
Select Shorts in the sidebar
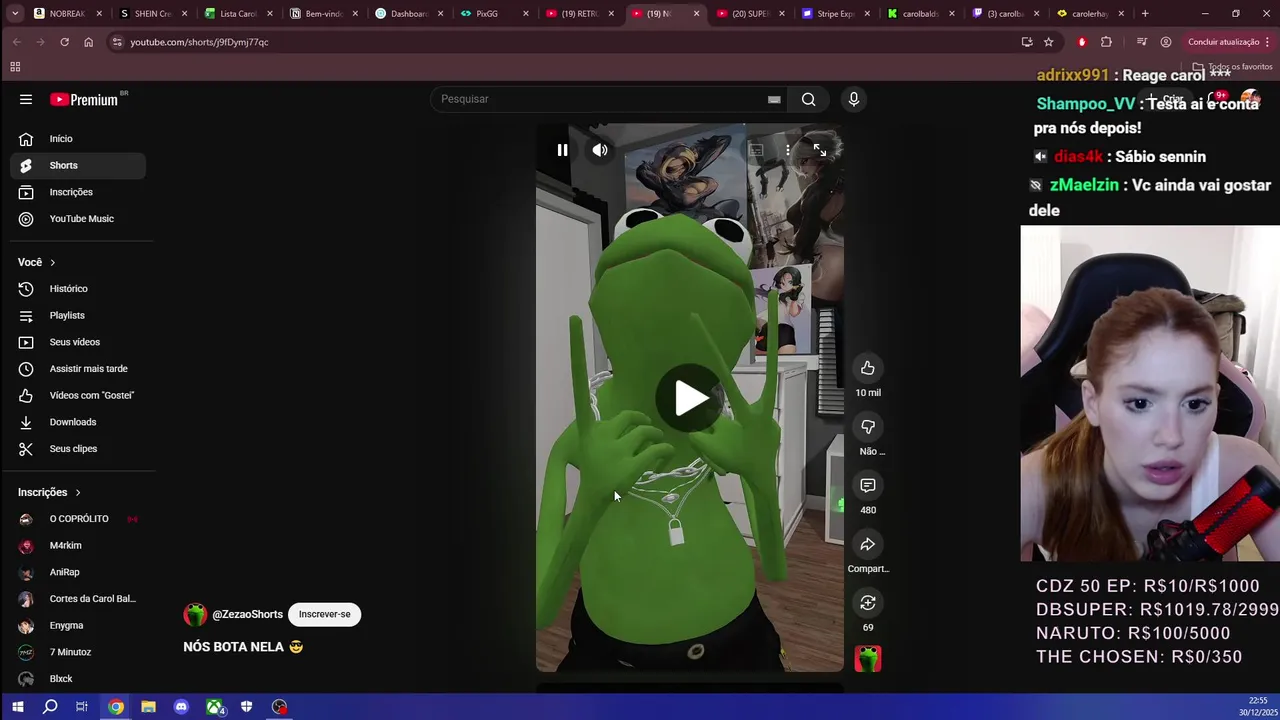[78, 165]
